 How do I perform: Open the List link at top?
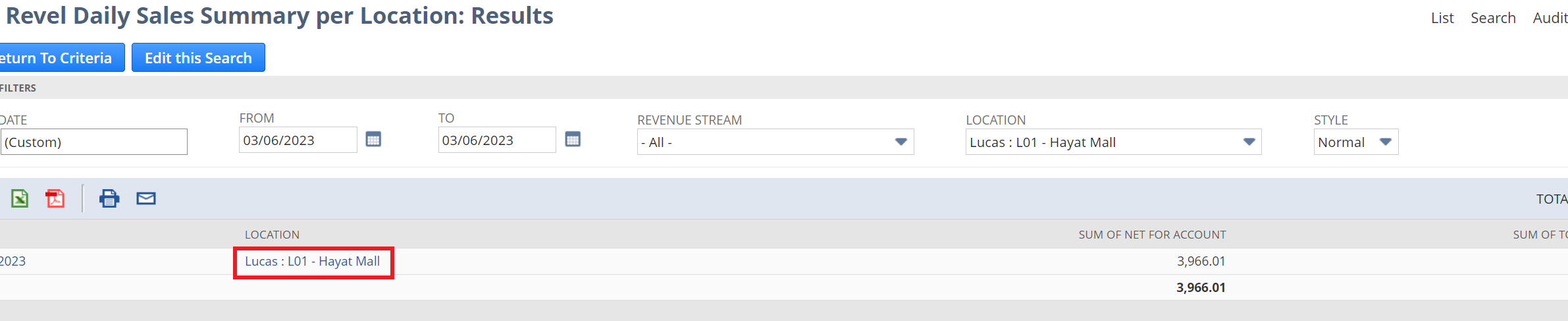[1442, 18]
